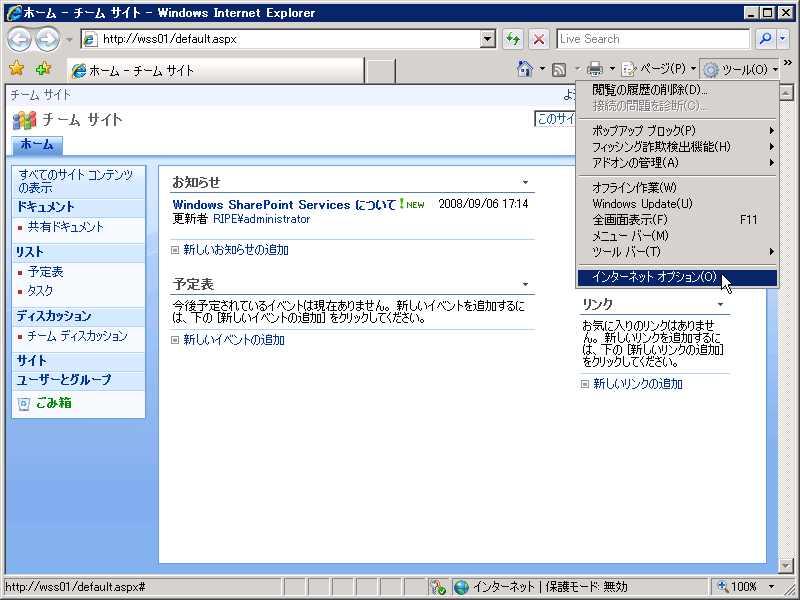This screenshot has height=600, width=800.
Task: Click the ごみ箱 recycle bin icon
Action: (23, 404)
